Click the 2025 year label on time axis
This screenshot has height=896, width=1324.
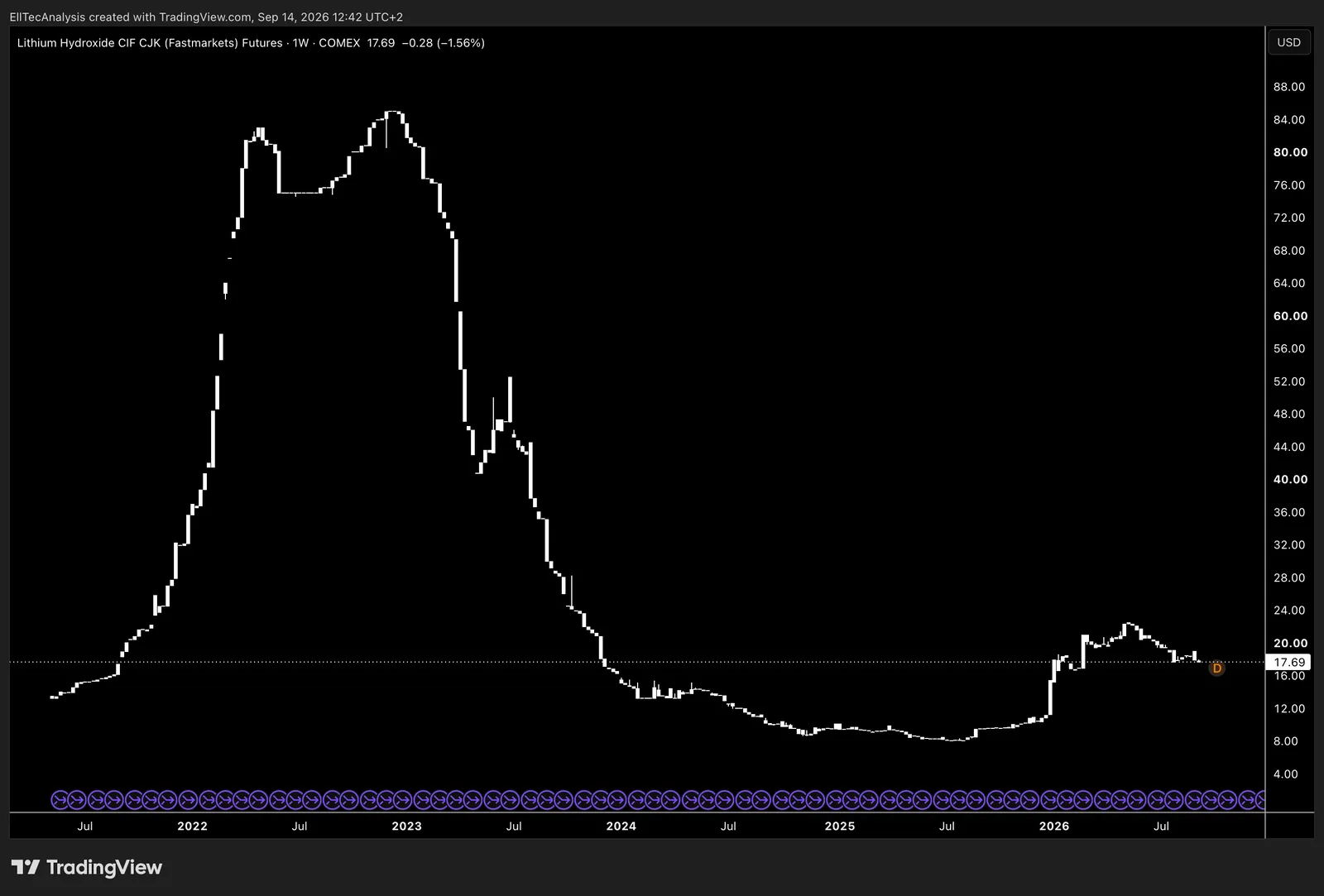(x=839, y=826)
